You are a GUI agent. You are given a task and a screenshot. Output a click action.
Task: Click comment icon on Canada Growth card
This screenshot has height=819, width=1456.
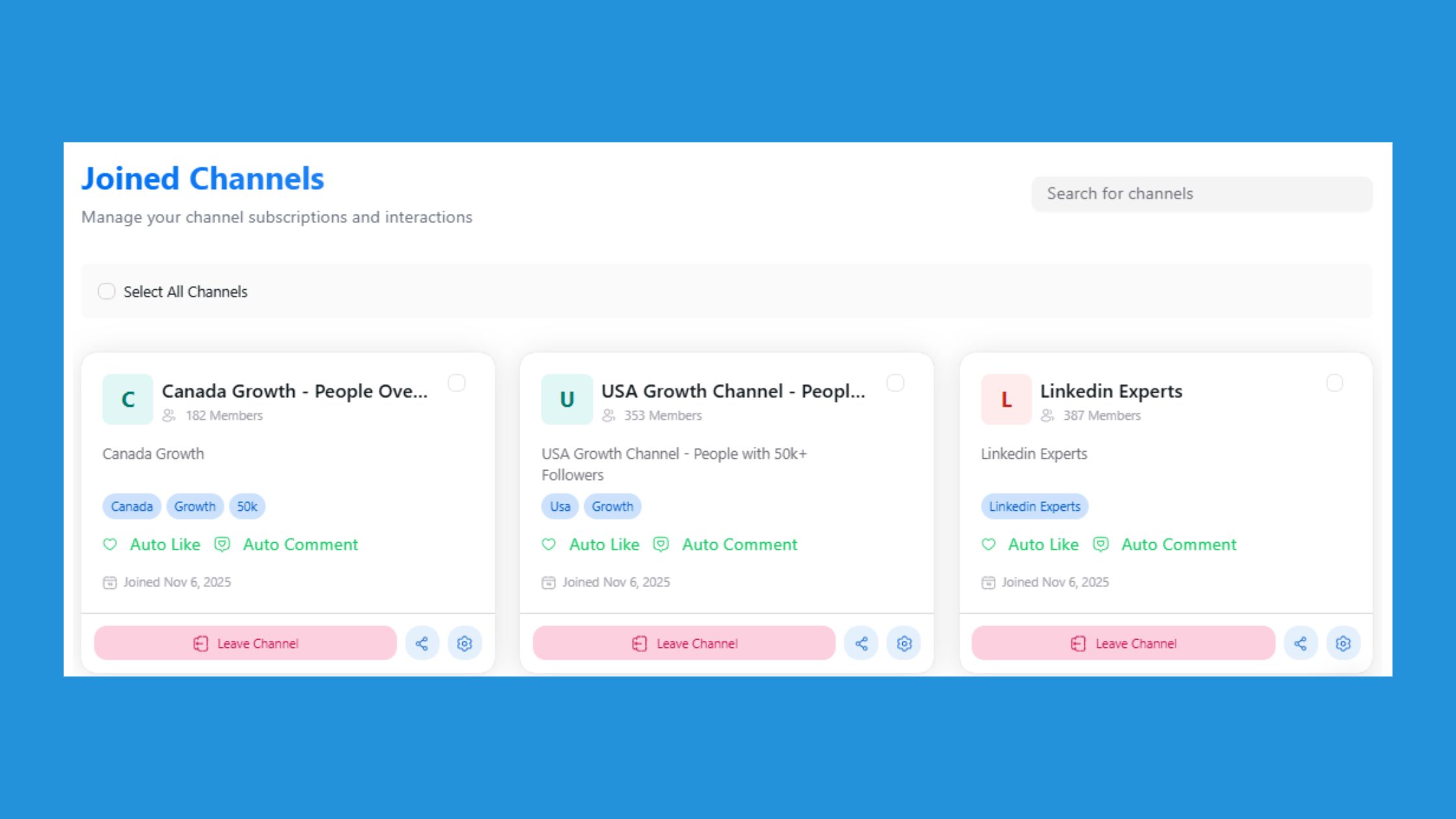click(x=222, y=545)
